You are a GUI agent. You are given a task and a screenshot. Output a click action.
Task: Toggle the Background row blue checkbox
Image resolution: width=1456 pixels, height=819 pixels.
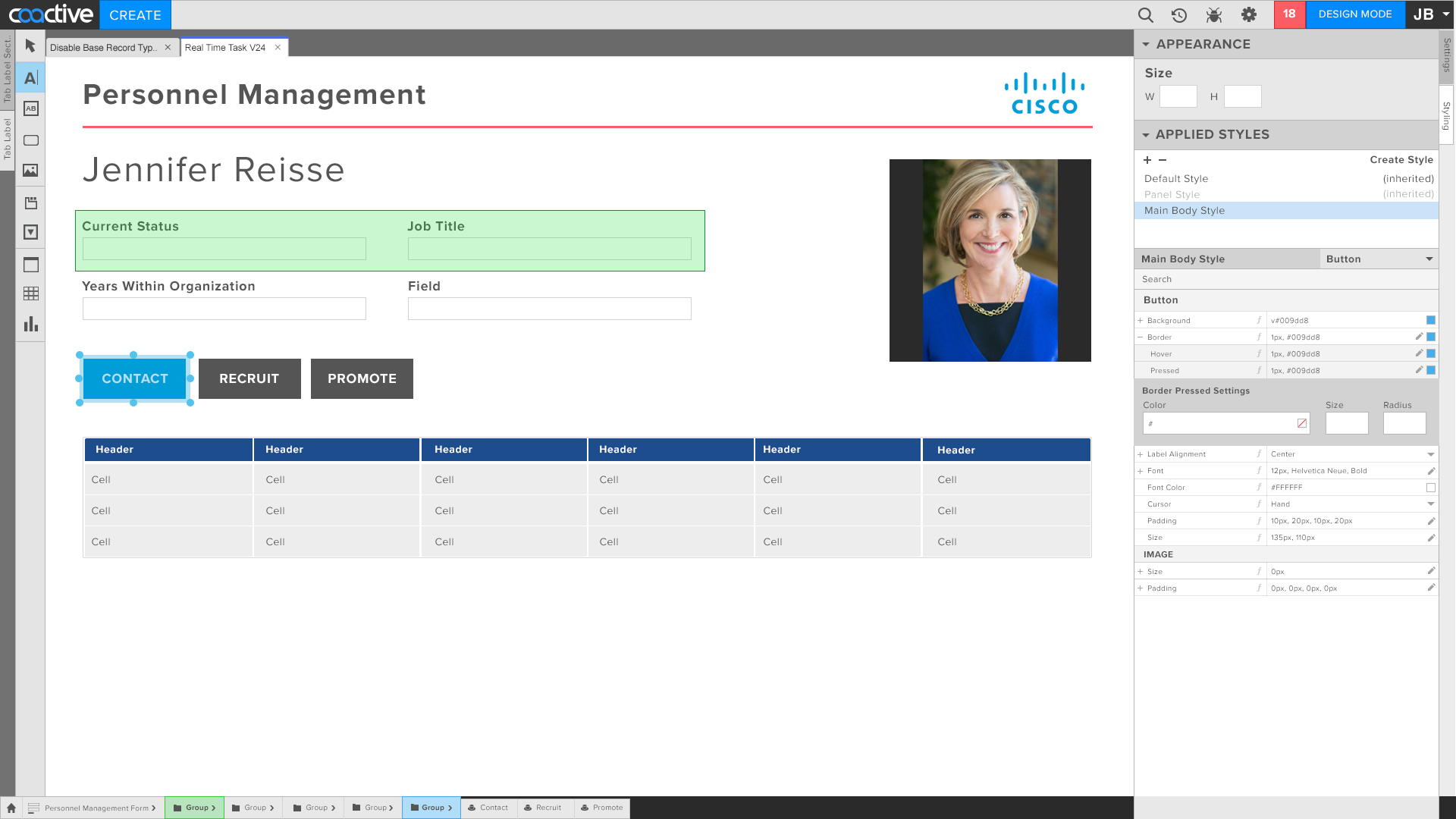[x=1430, y=321]
